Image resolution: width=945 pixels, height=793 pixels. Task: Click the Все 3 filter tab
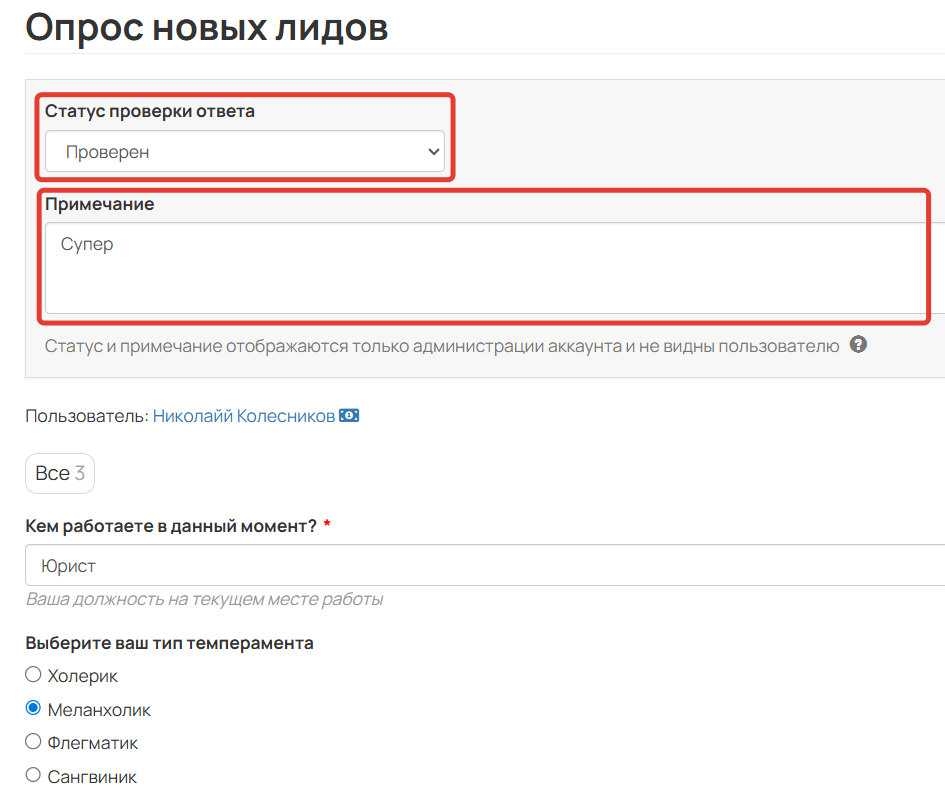coord(59,473)
